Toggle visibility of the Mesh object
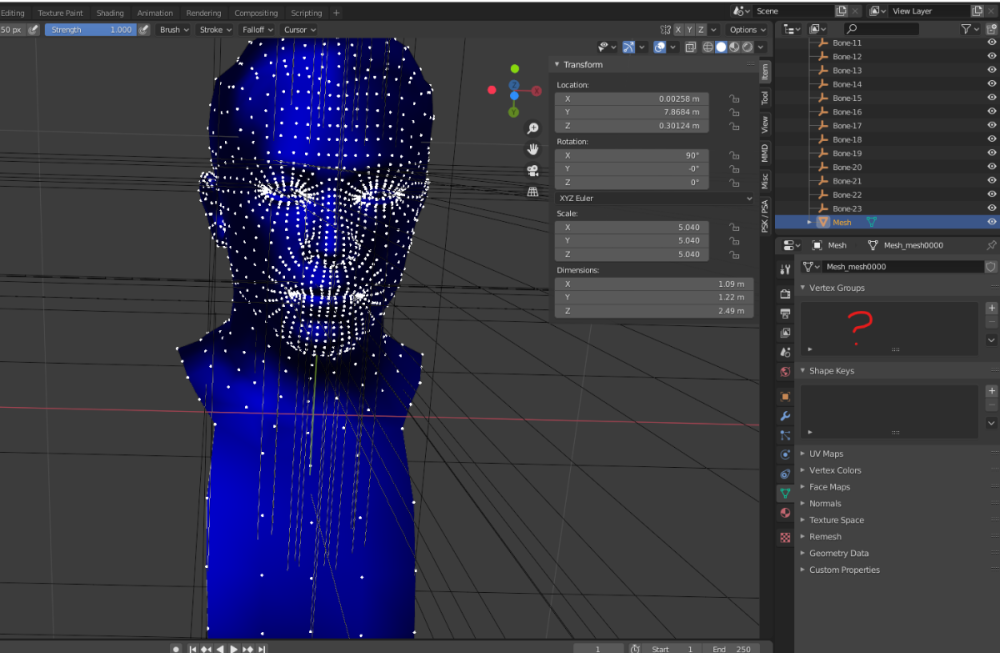1000x653 pixels. [x=991, y=222]
